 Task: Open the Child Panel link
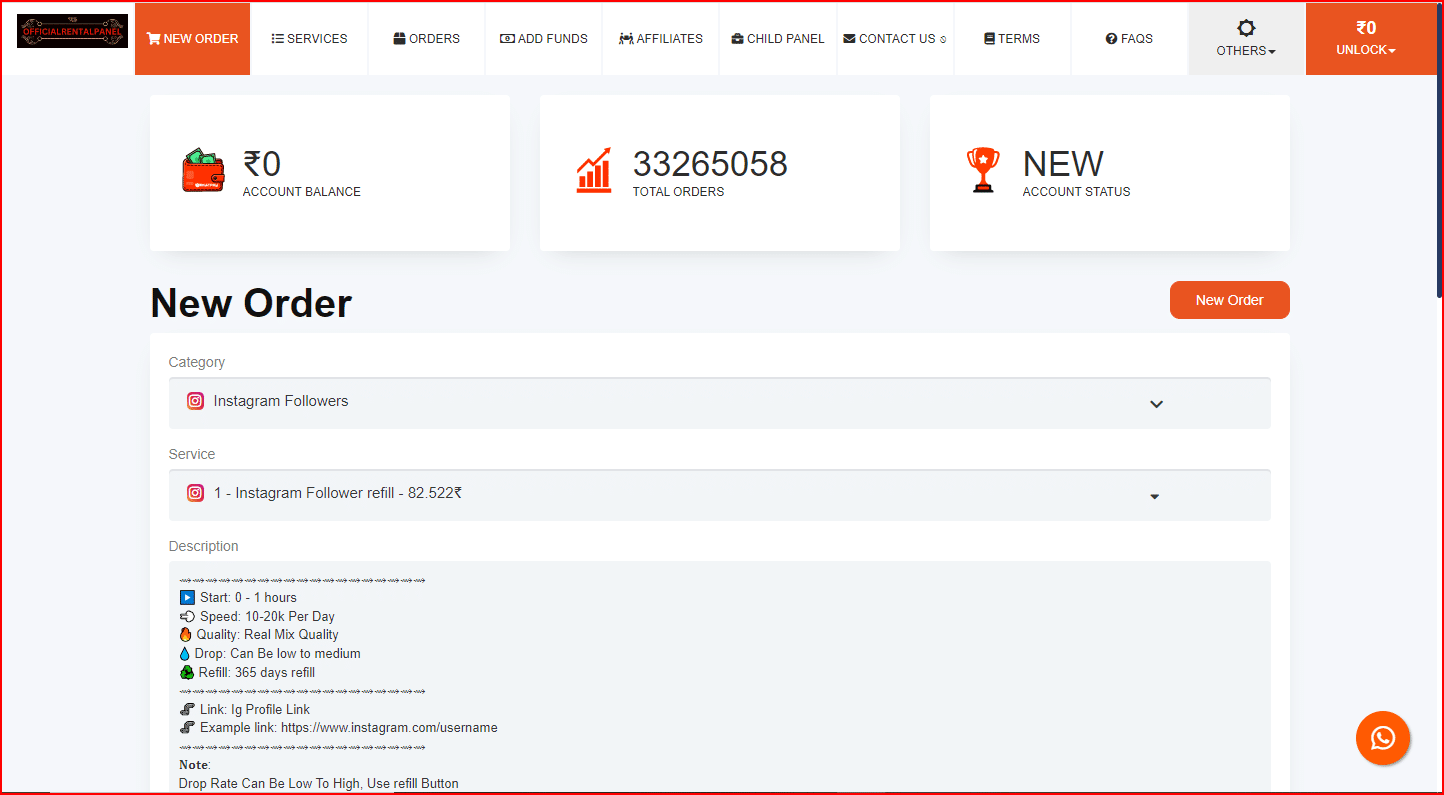point(778,39)
